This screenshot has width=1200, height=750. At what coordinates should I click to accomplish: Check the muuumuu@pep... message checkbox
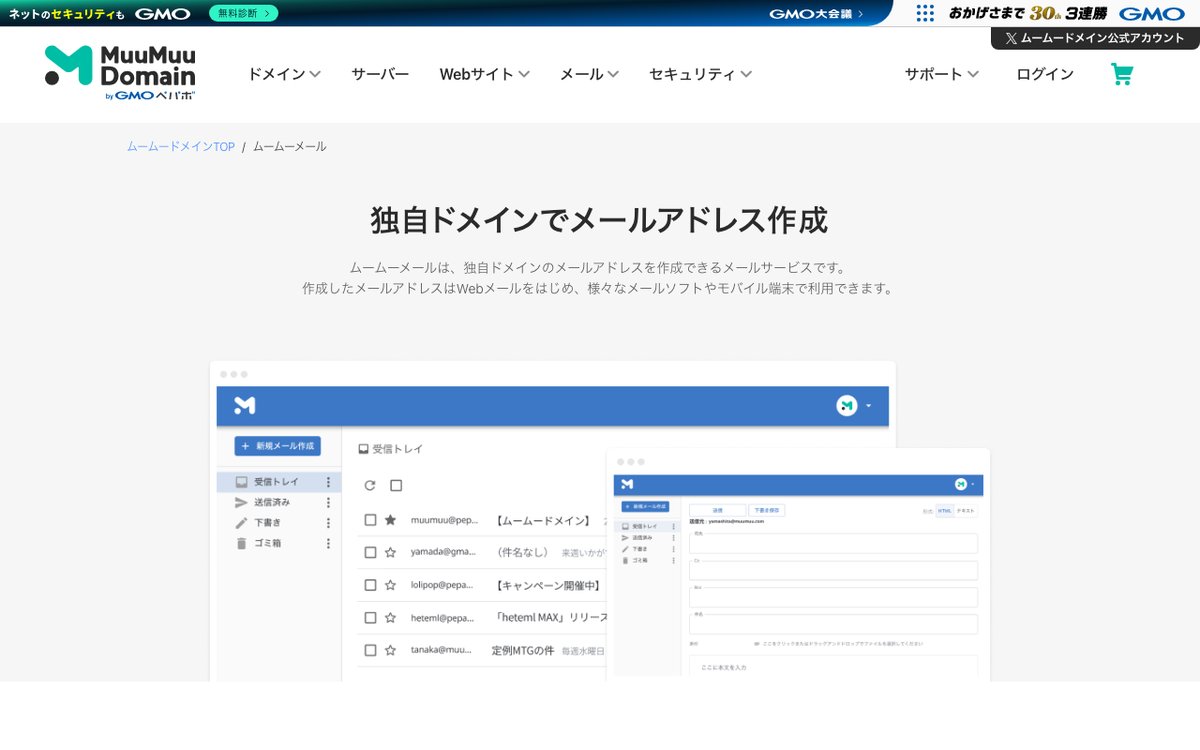click(370, 520)
